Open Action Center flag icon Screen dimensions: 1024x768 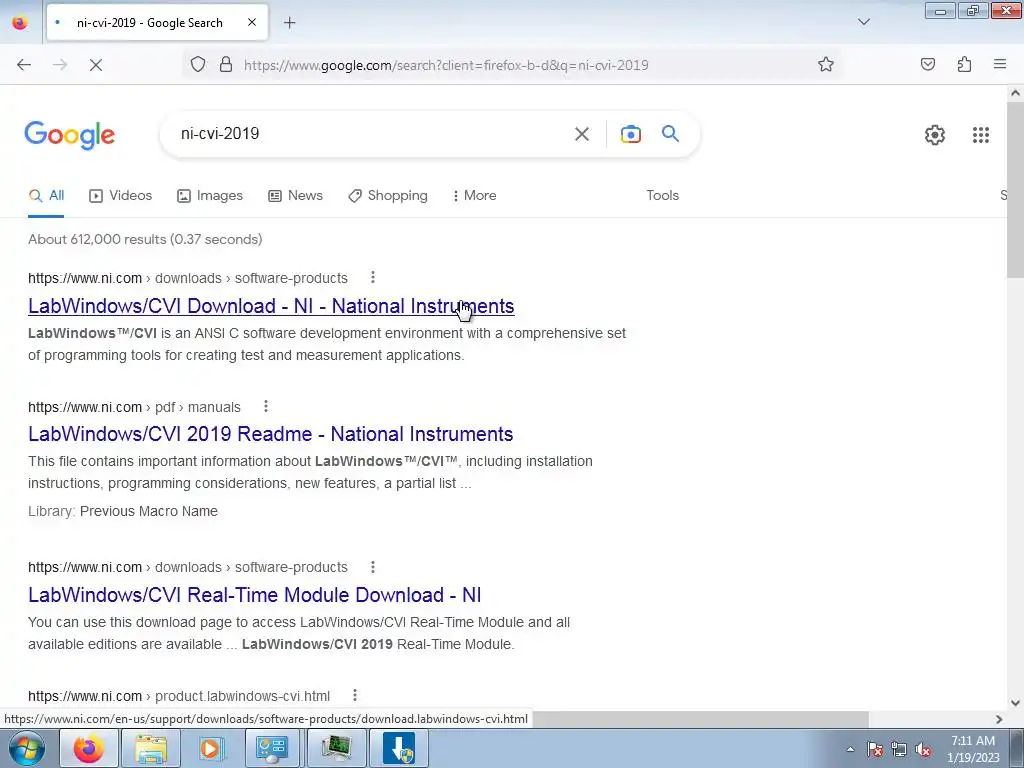tap(875, 749)
